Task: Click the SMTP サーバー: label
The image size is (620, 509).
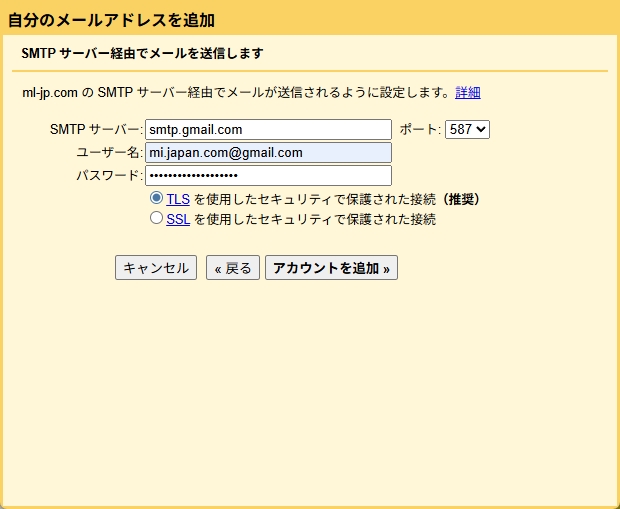Action: pos(96,129)
